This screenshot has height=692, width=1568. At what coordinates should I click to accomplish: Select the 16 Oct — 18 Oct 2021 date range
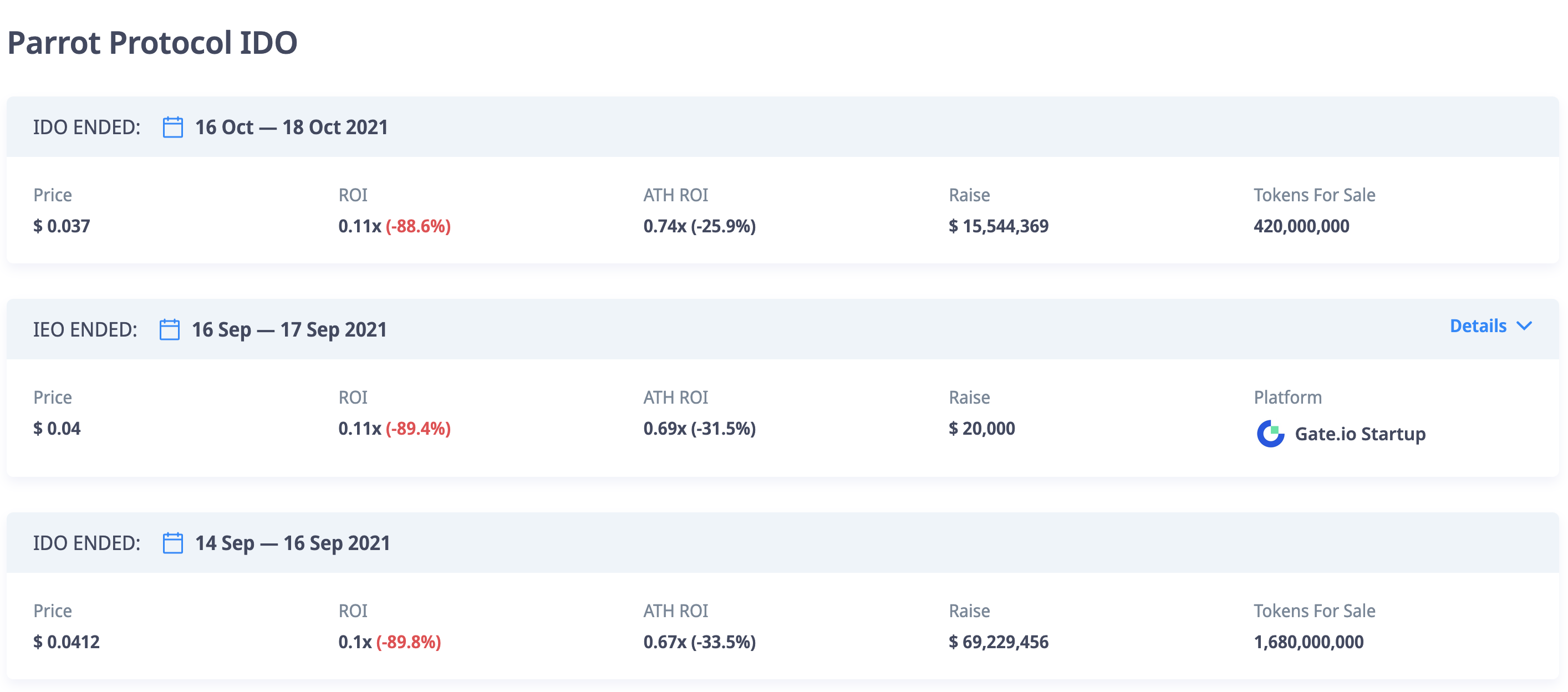(291, 127)
